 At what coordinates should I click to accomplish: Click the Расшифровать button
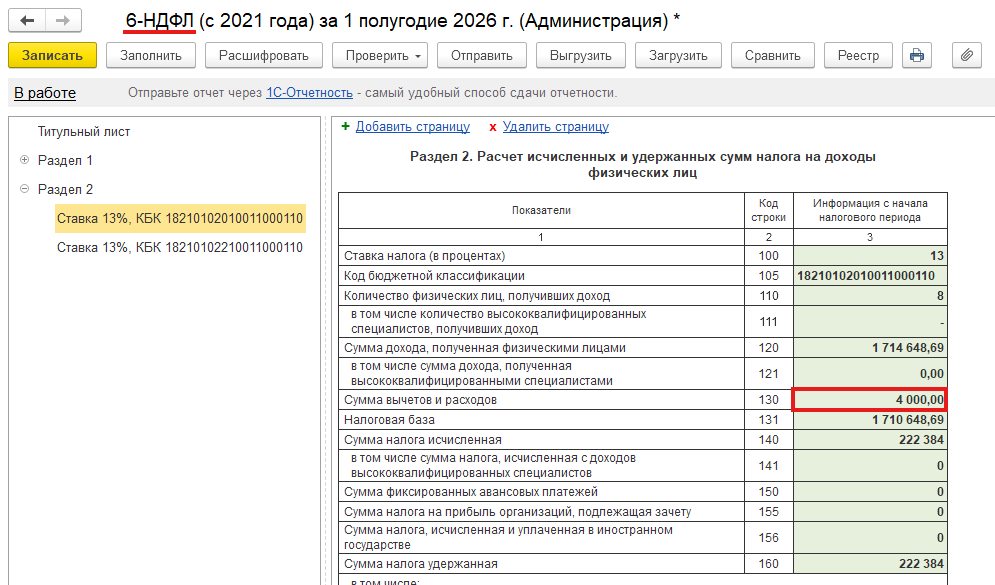pos(263,55)
